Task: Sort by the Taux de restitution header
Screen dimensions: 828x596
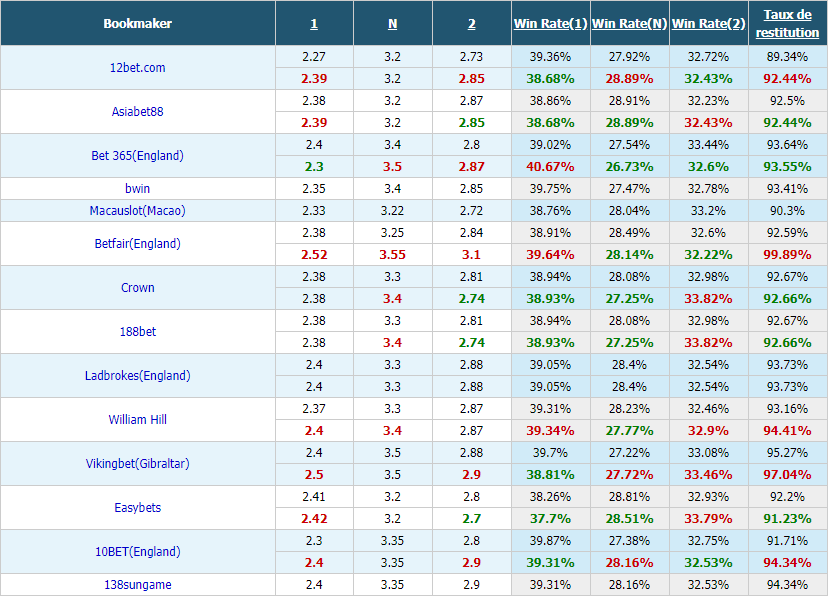Action: click(x=787, y=23)
